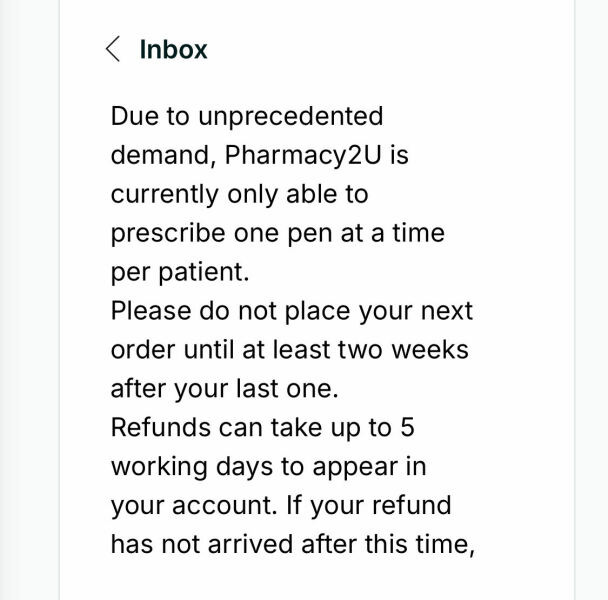Click the line 'Please do not place your next'
Screen dimensions: 608x600
tap(292, 311)
